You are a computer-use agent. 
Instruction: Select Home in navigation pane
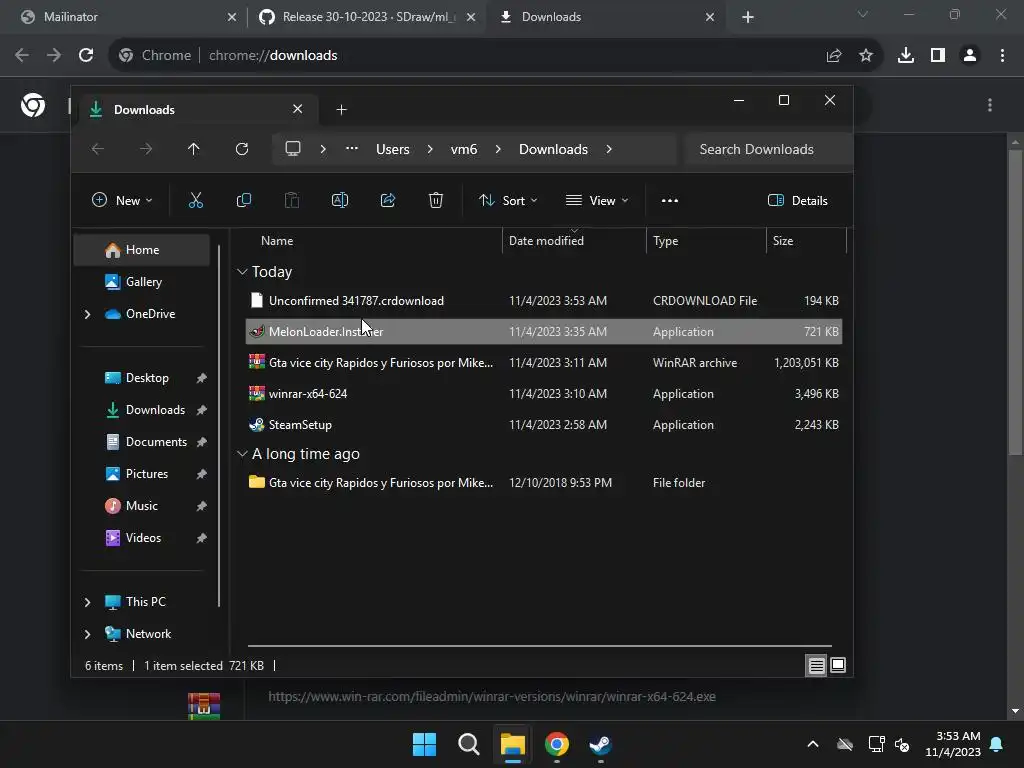(142, 250)
